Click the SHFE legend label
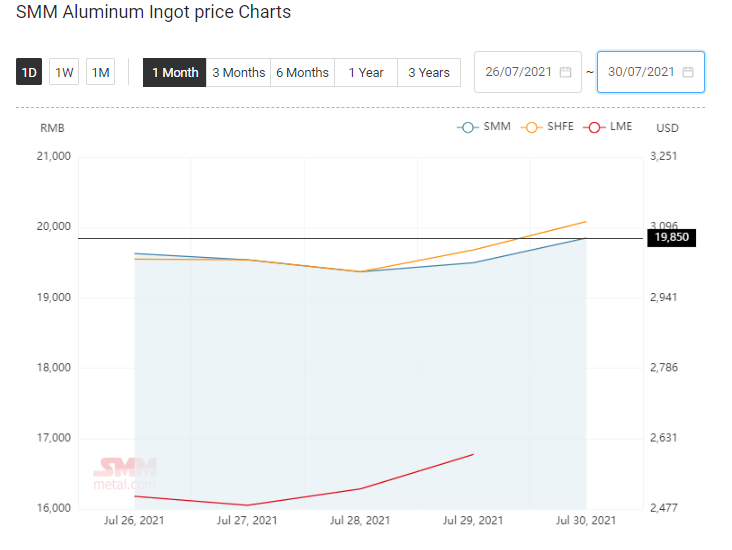This screenshot has height=550, width=732. (x=560, y=127)
